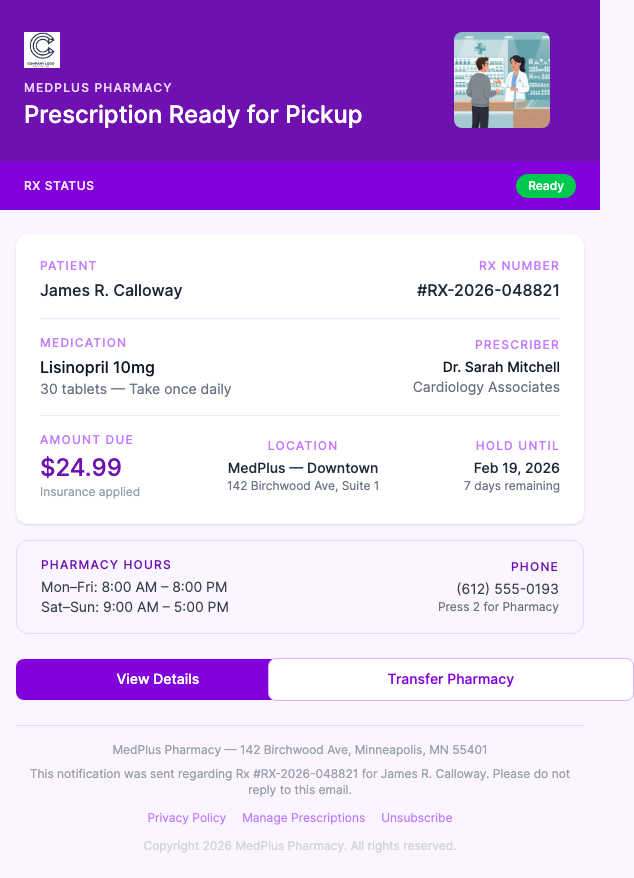Click the green Ready status badge

click(x=545, y=186)
